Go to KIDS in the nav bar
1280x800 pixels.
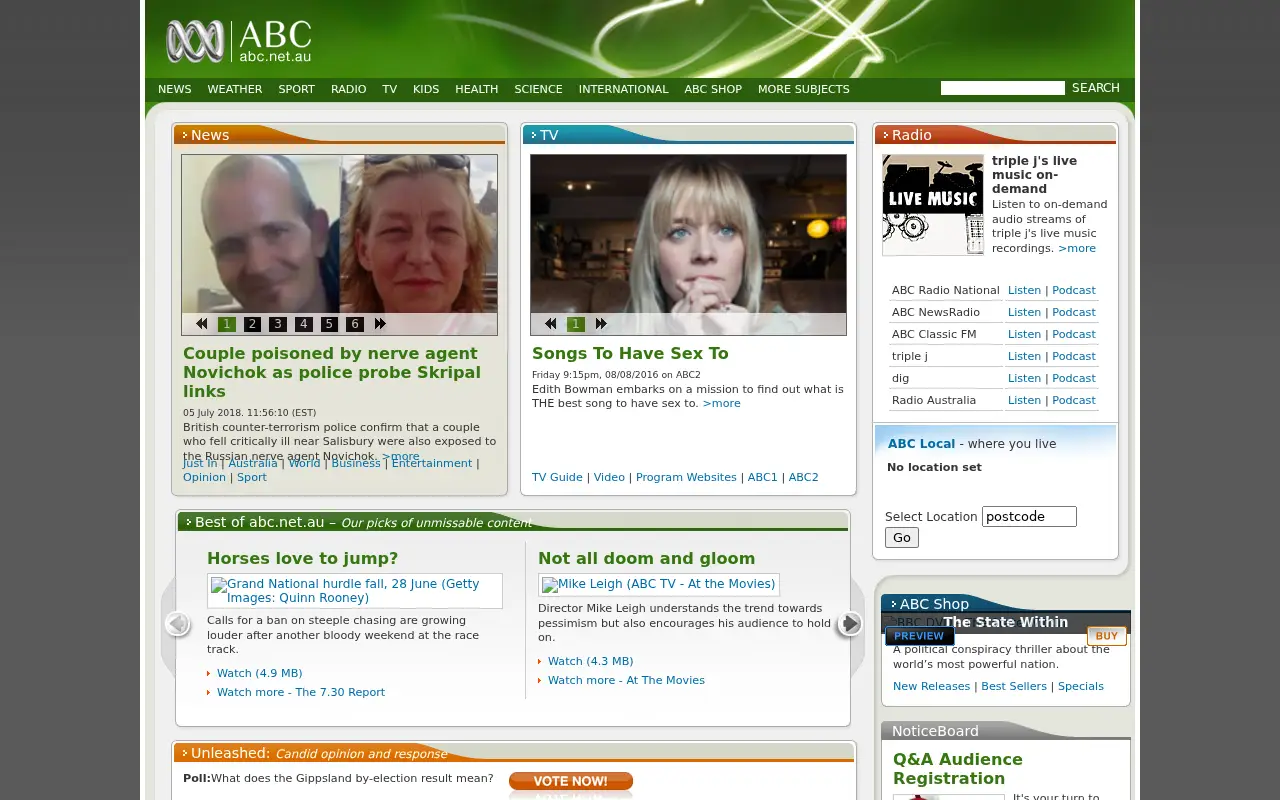click(x=426, y=89)
